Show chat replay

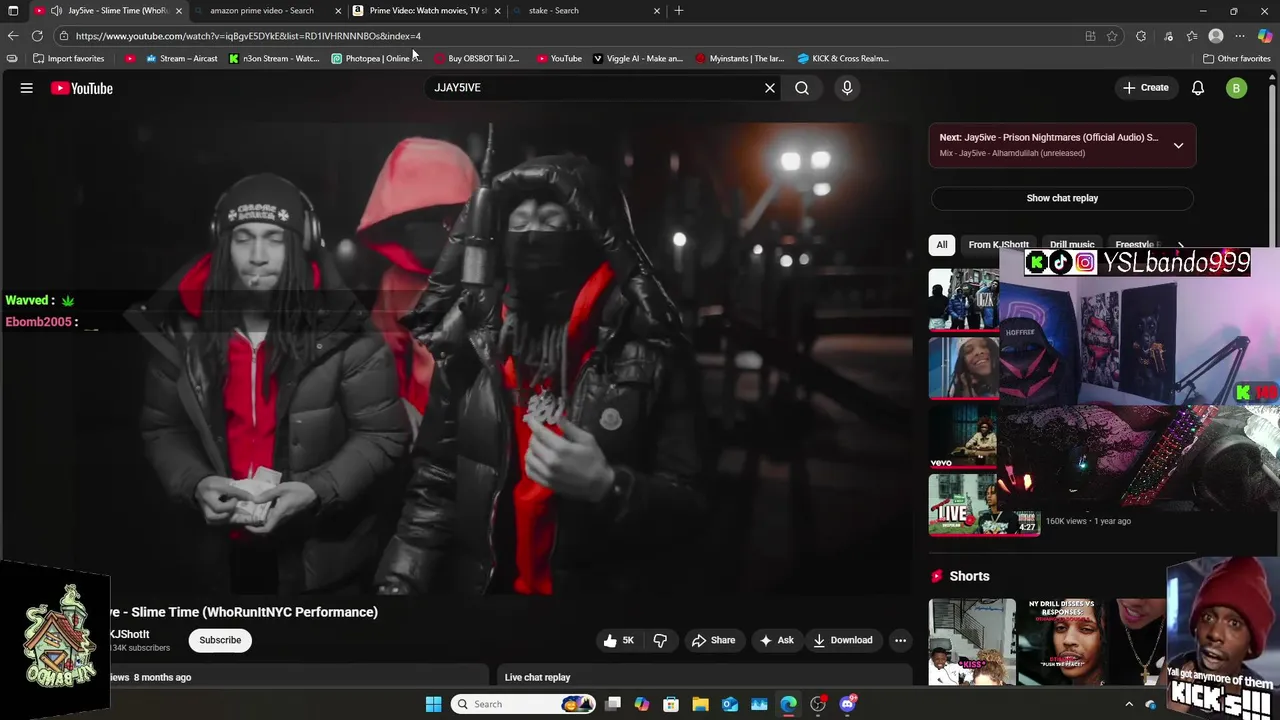point(1062,198)
